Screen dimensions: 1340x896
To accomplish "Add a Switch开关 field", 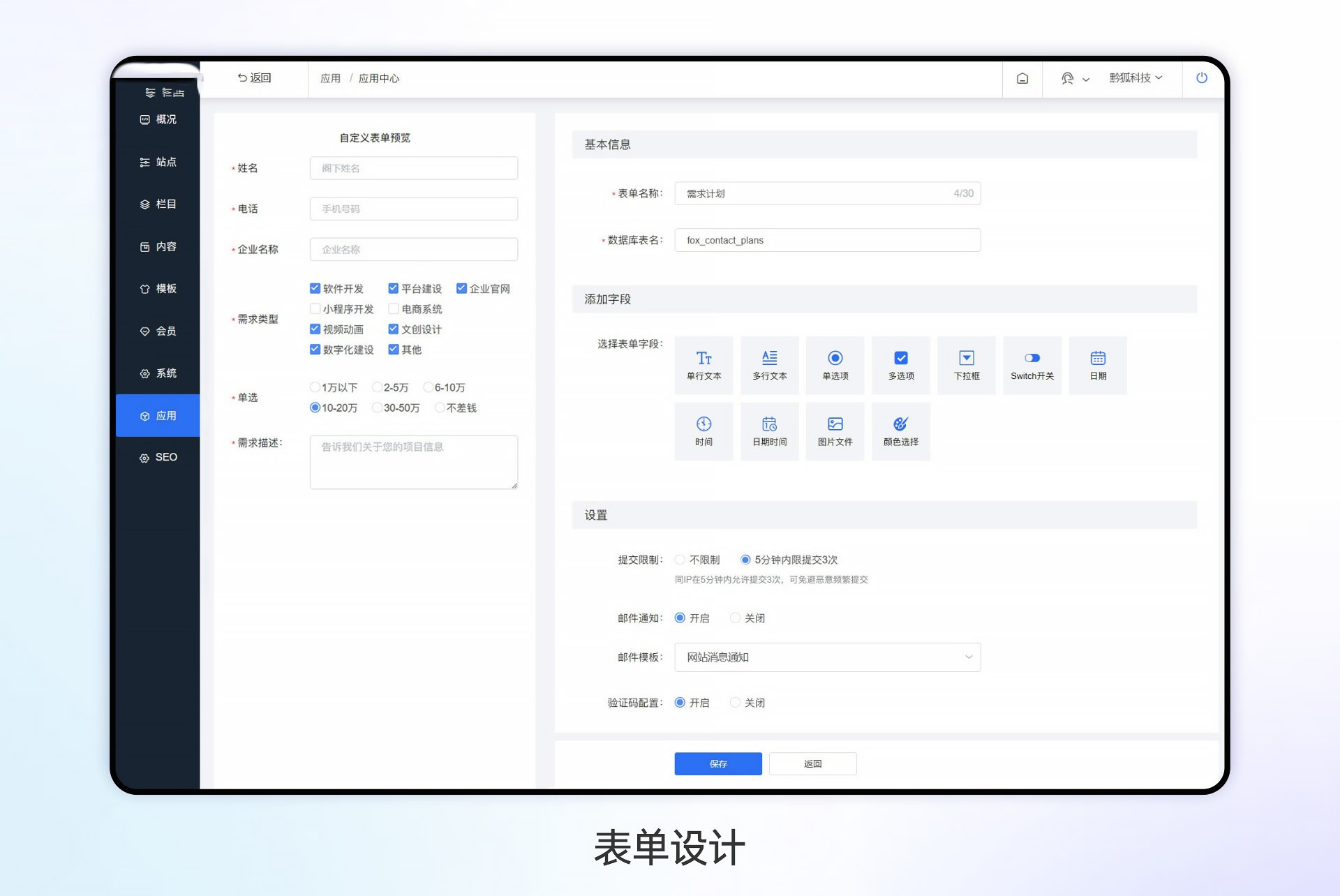I will tap(1032, 365).
